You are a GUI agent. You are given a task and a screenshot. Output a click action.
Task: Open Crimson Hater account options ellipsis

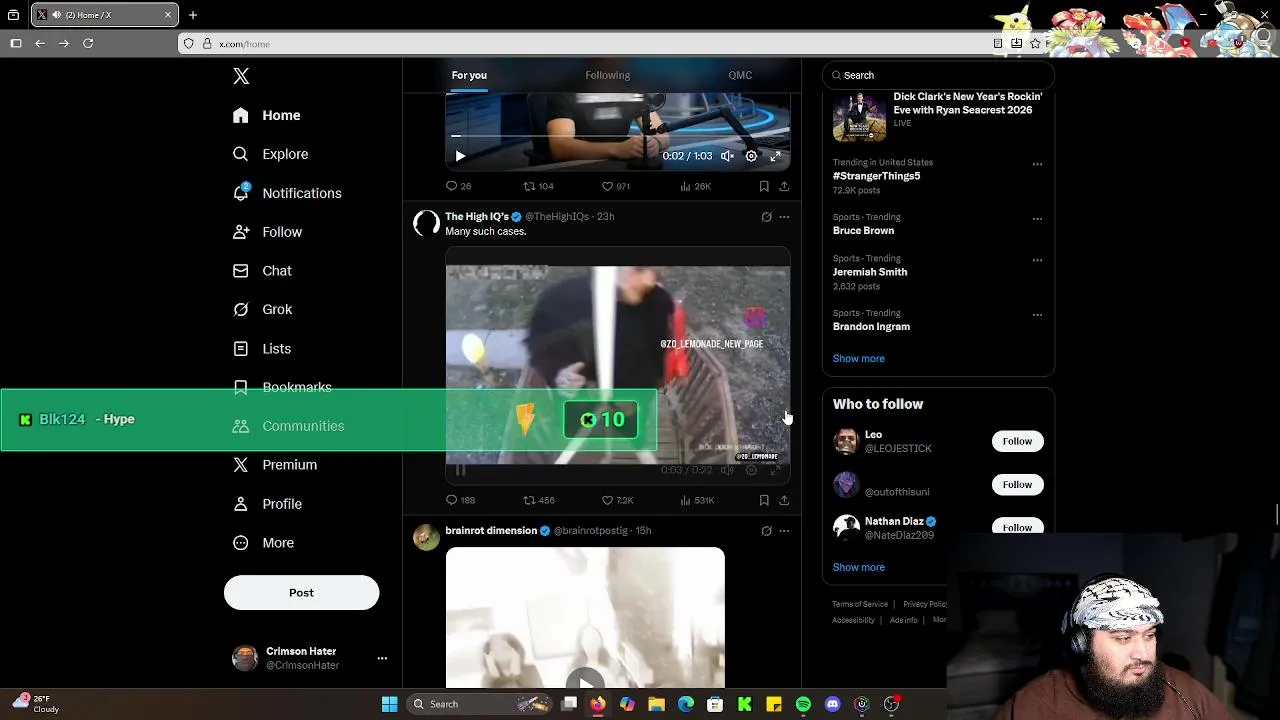click(x=382, y=658)
